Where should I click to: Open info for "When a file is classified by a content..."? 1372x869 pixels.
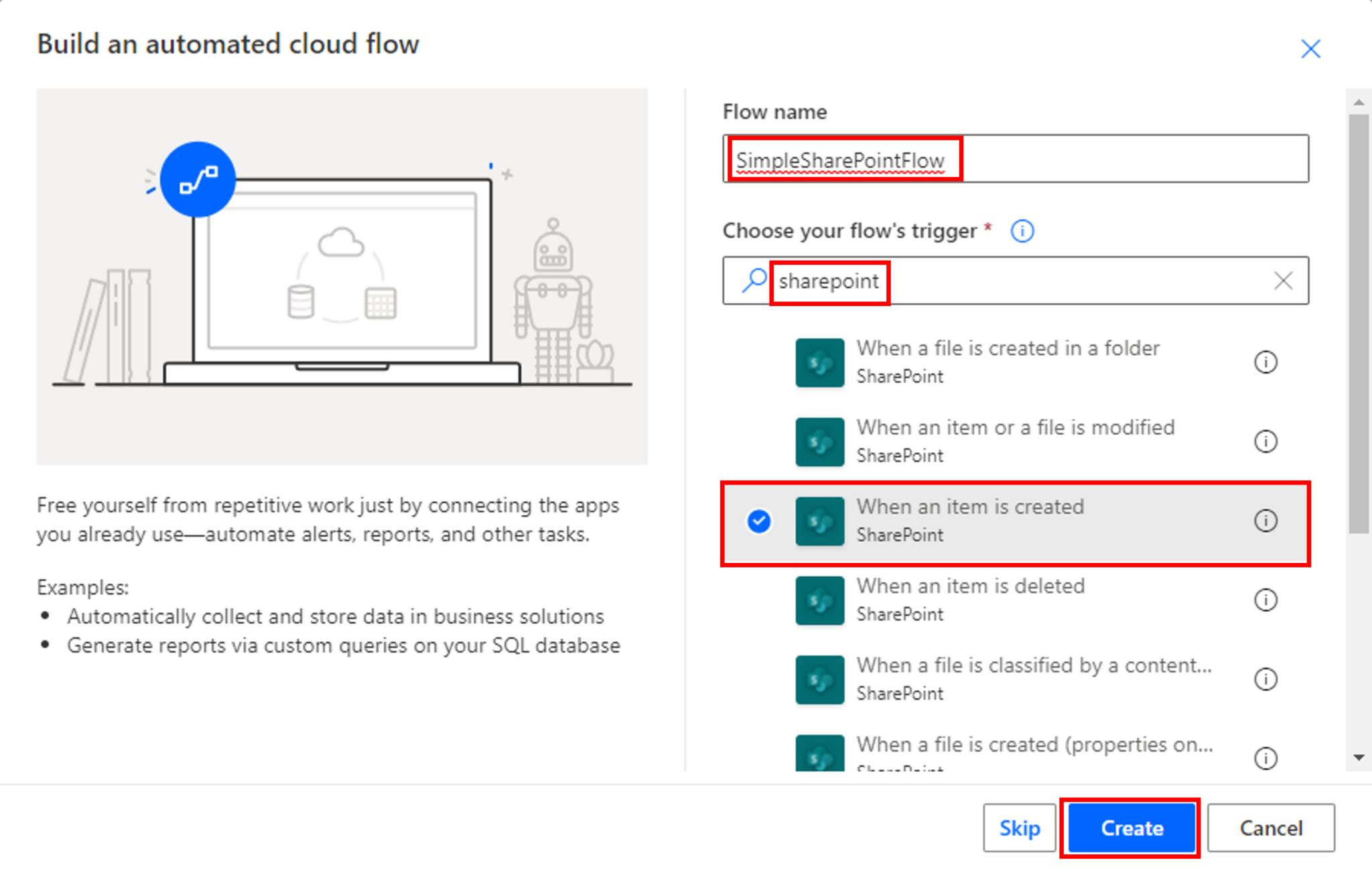click(x=1265, y=679)
